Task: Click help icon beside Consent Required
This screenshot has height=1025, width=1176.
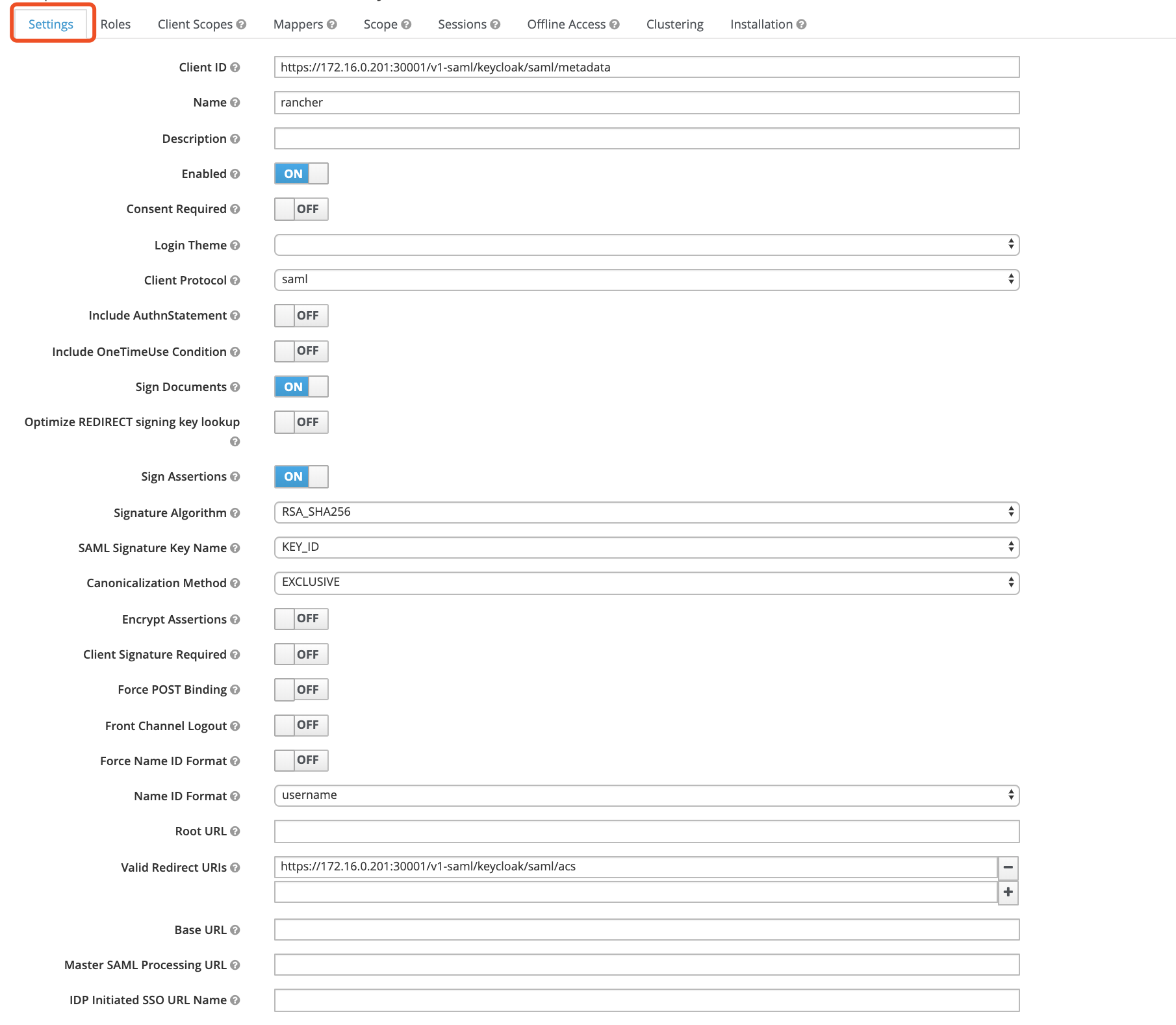Action: coord(235,209)
